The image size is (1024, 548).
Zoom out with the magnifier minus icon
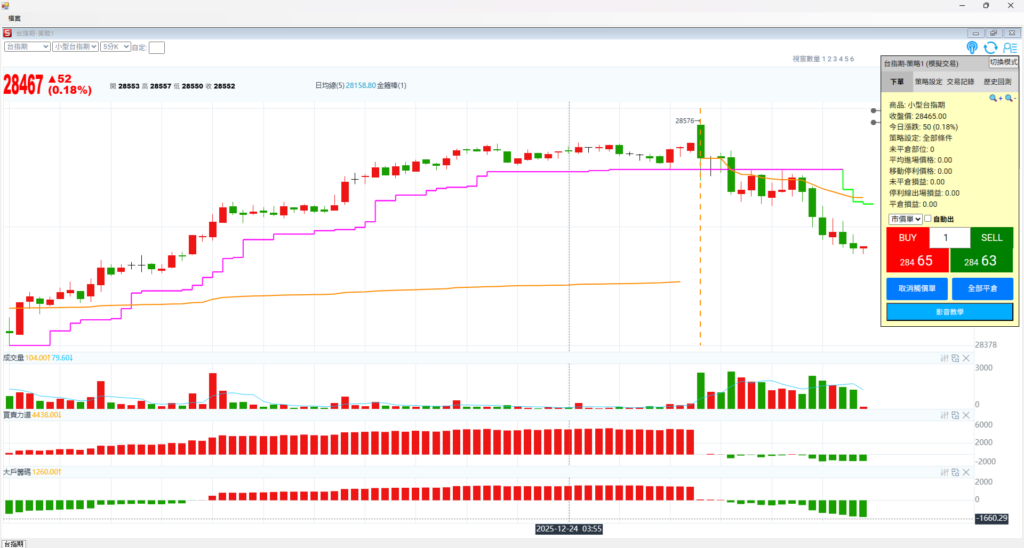pyautogui.click(x=1010, y=98)
